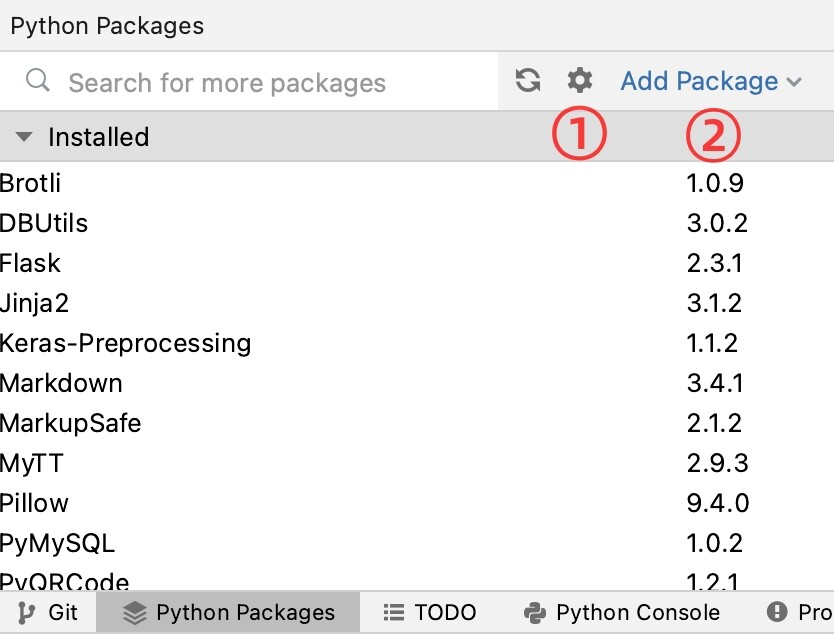Click the PyMySQL package version 1.0.2
Viewport: 834px width, 634px height.
coord(715,543)
